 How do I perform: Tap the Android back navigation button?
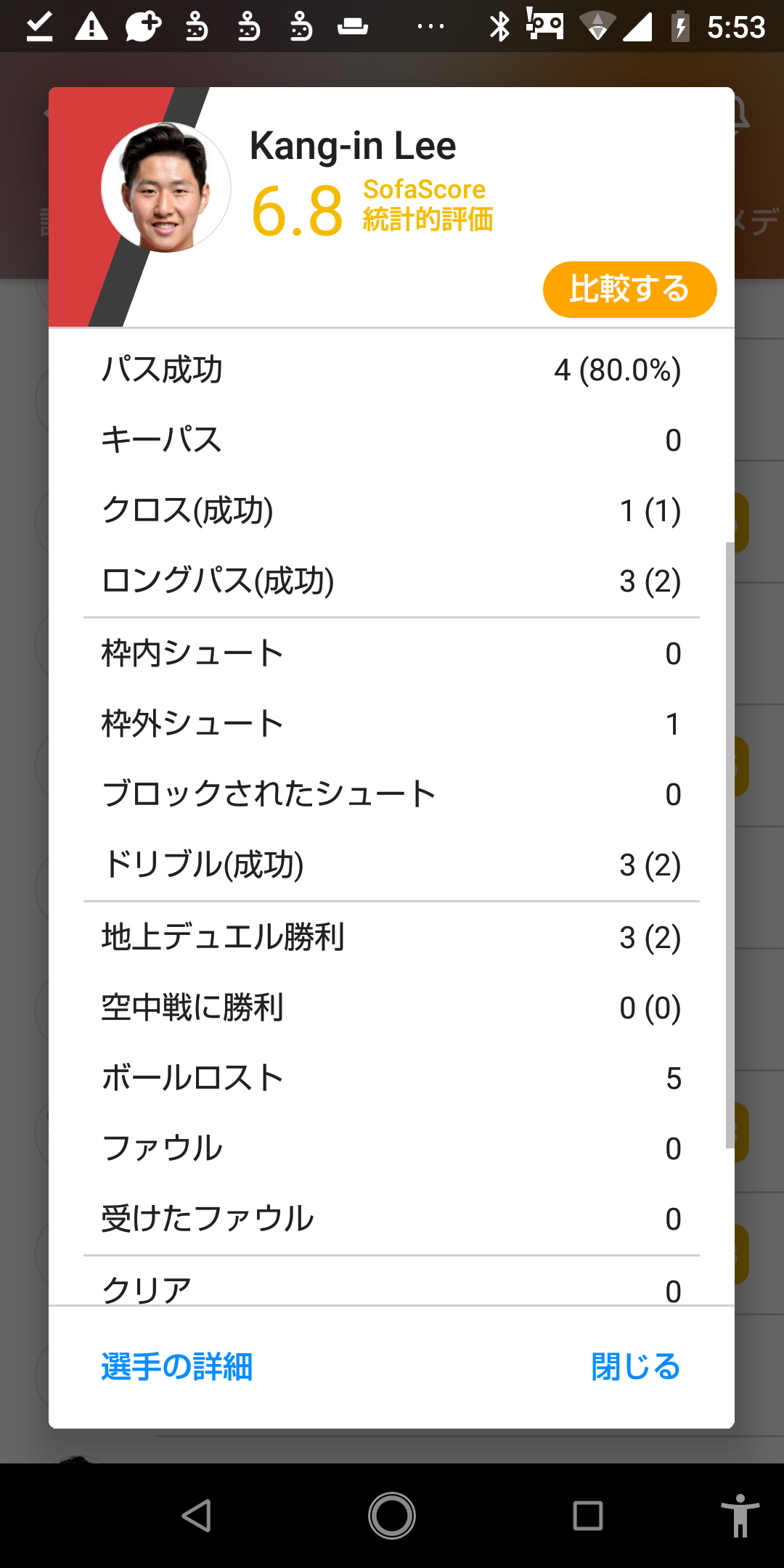tap(197, 1516)
